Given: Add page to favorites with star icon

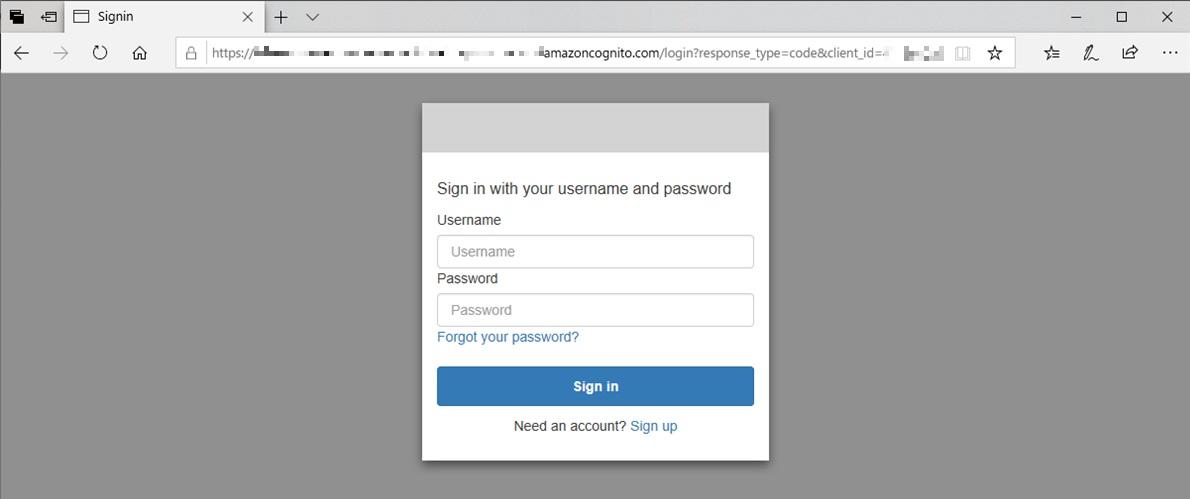Looking at the screenshot, I should [x=994, y=53].
